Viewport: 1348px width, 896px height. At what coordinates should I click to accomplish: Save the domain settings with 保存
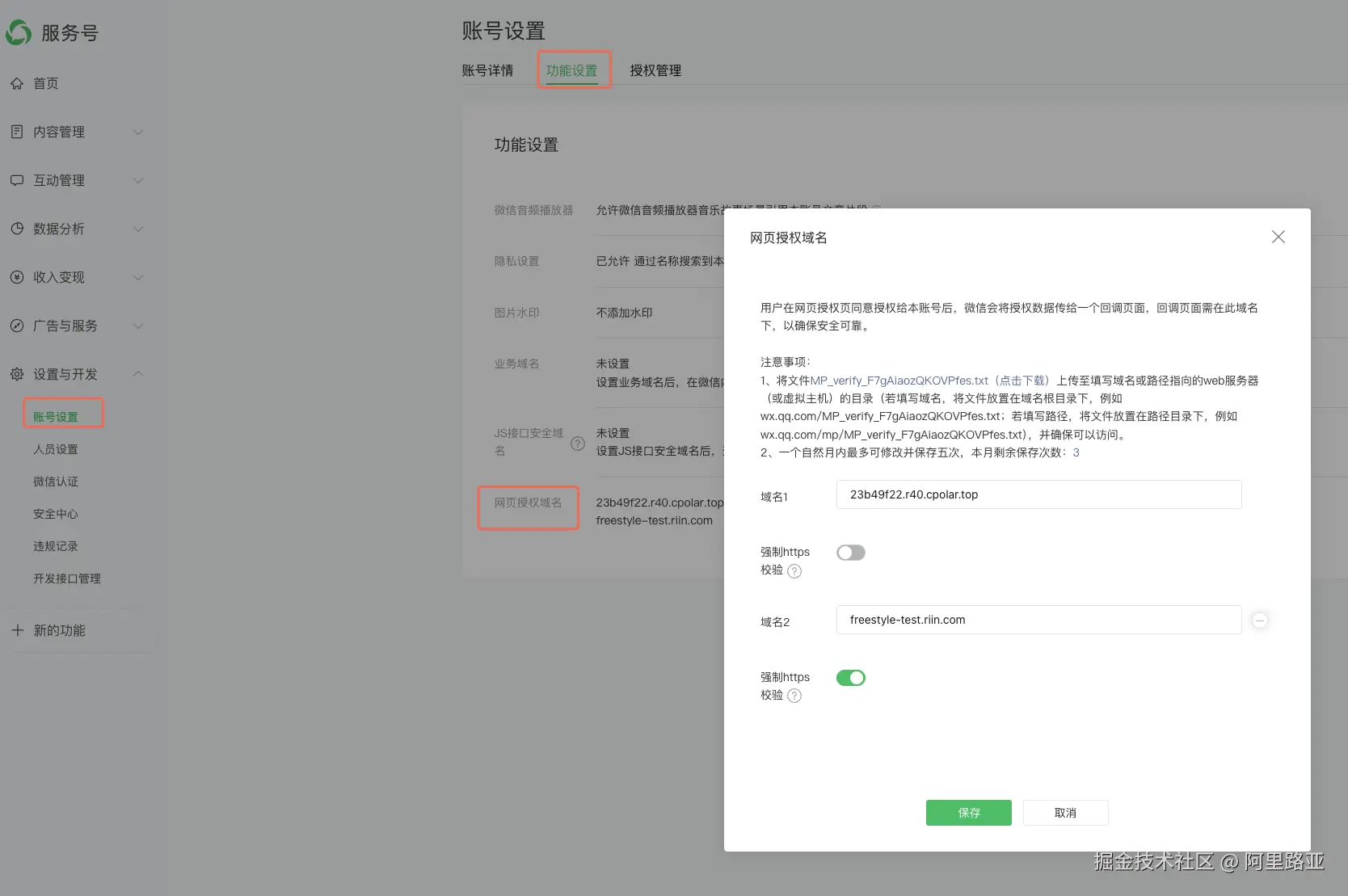(x=968, y=812)
